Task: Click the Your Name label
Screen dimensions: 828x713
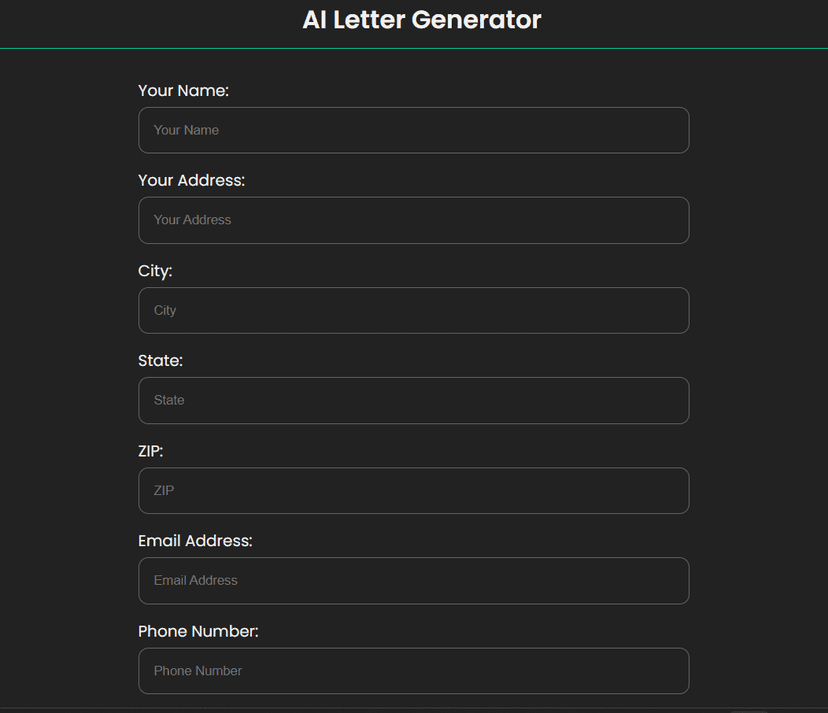Action: (x=183, y=90)
